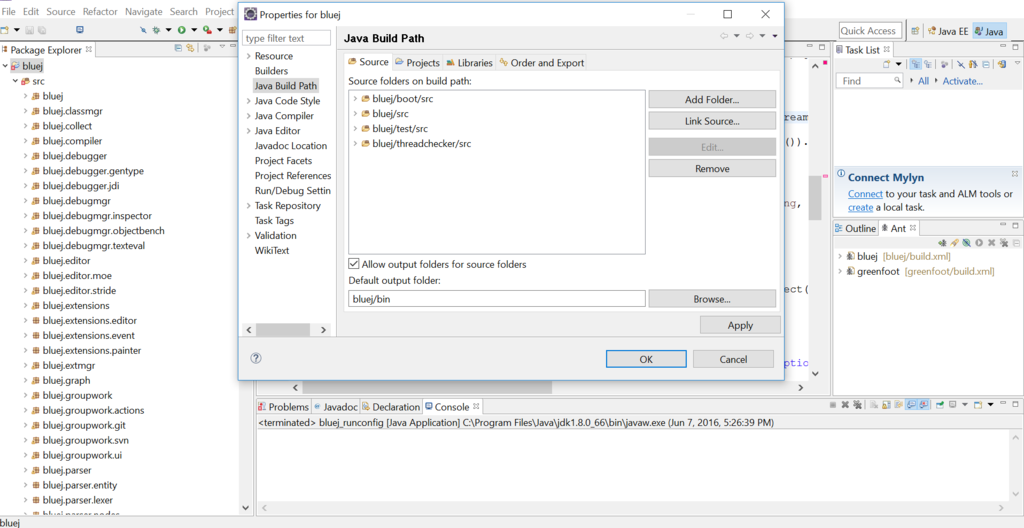The height and width of the screenshot is (528, 1024).
Task: Click Run Default Target icon in Ant view
Action: tap(979, 243)
